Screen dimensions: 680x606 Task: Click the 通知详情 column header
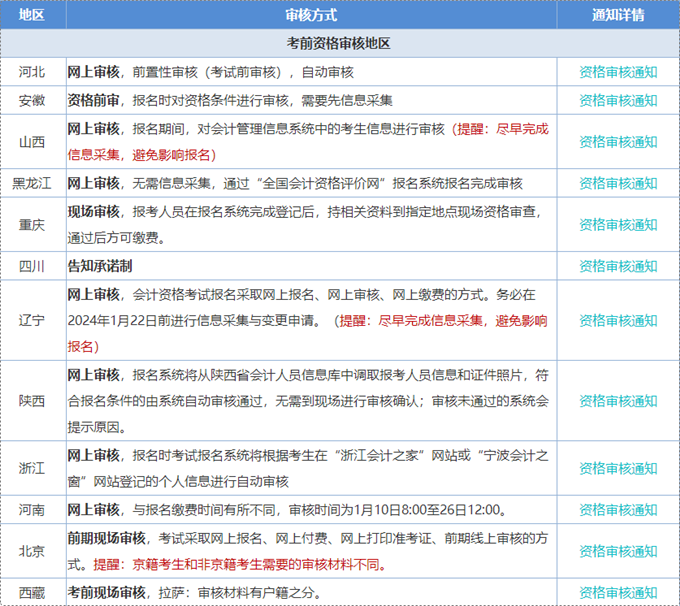click(618, 15)
